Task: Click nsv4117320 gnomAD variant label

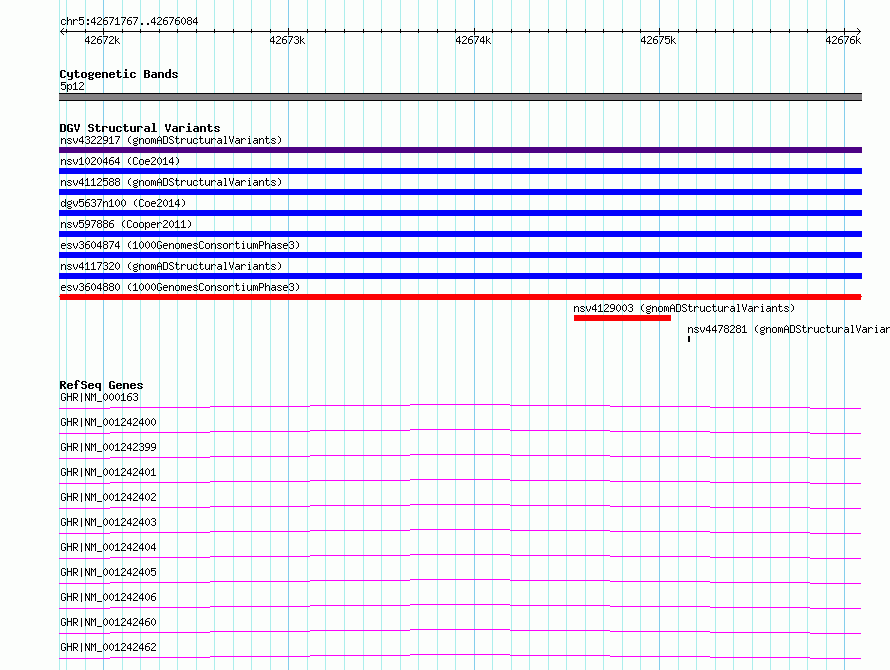Action: (x=171, y=266)
